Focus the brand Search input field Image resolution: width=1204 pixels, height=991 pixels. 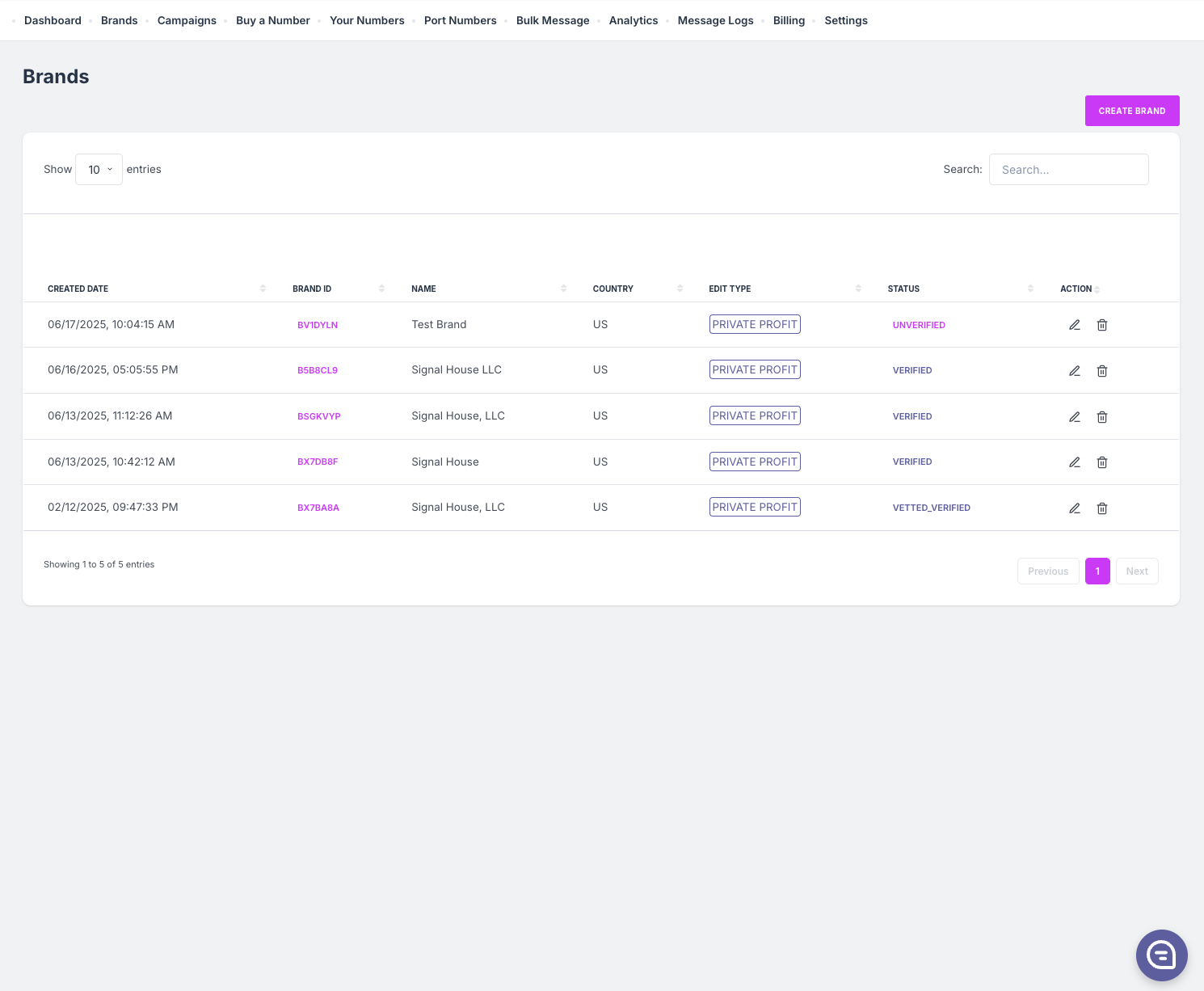point(1068,170)
